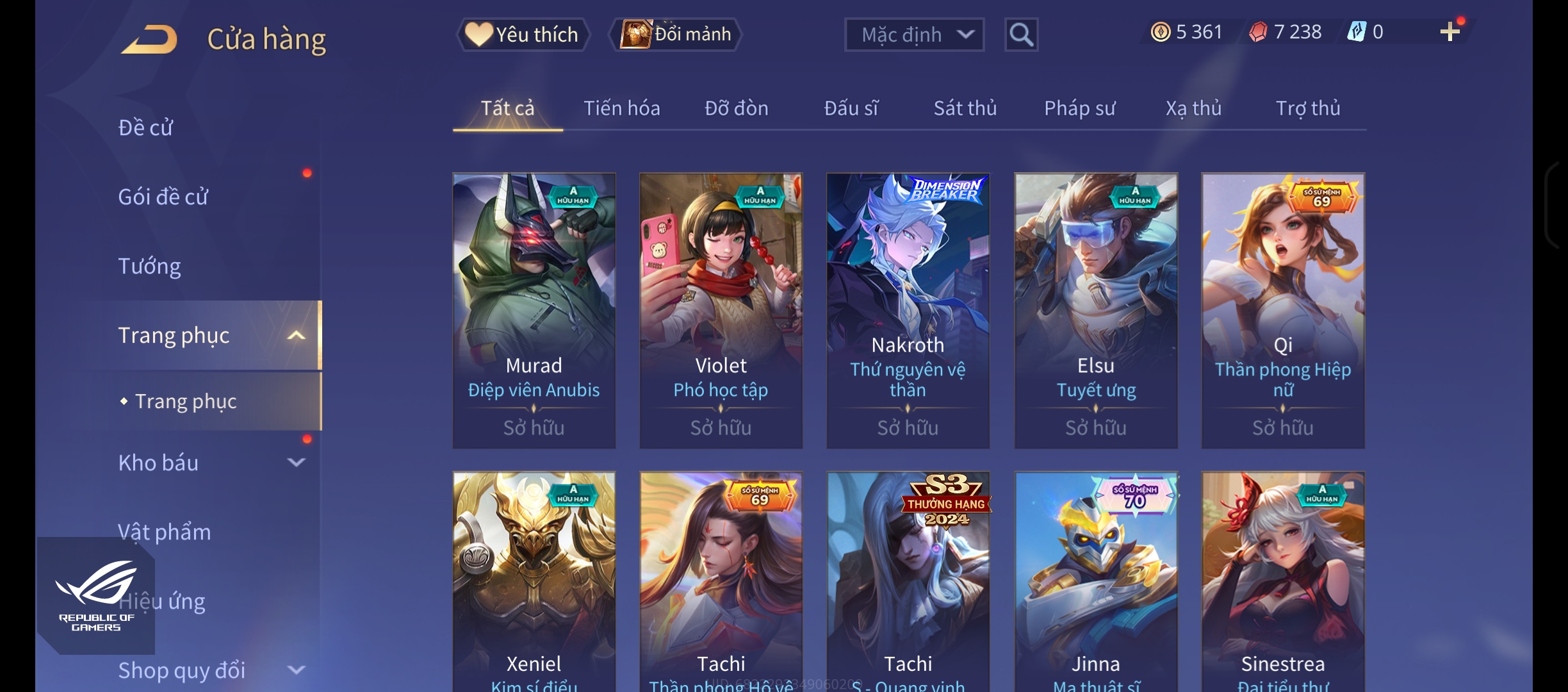Screen dimensions: 1568x692
Task: Open the Gói đề cử sidebar entry
Action: pyautogui.click(x=163, y=197)
